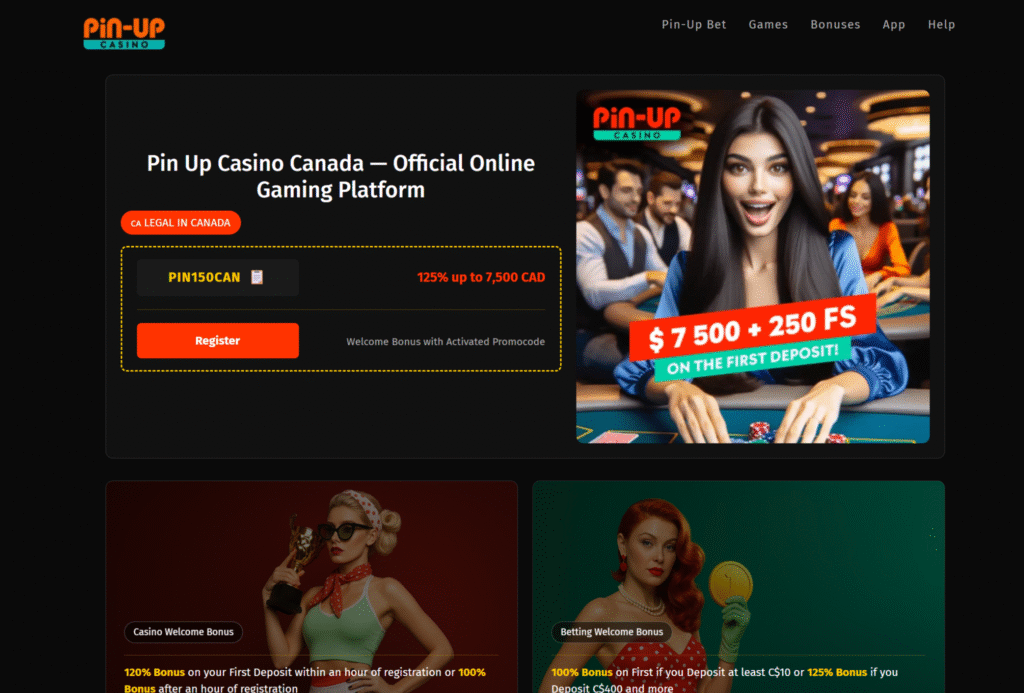Viewport: 1024px width, 693px height.
Task: Open the Games menu item
Action: coord(768,25)
